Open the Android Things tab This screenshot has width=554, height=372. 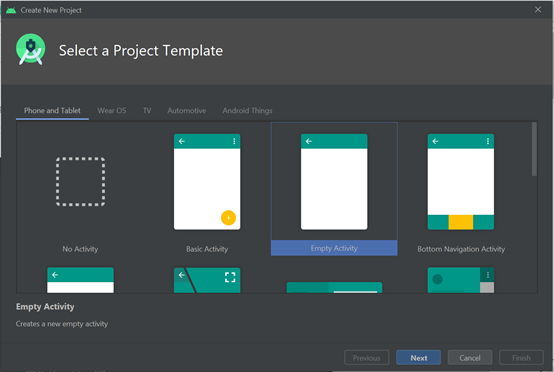[x=247, y=111]
